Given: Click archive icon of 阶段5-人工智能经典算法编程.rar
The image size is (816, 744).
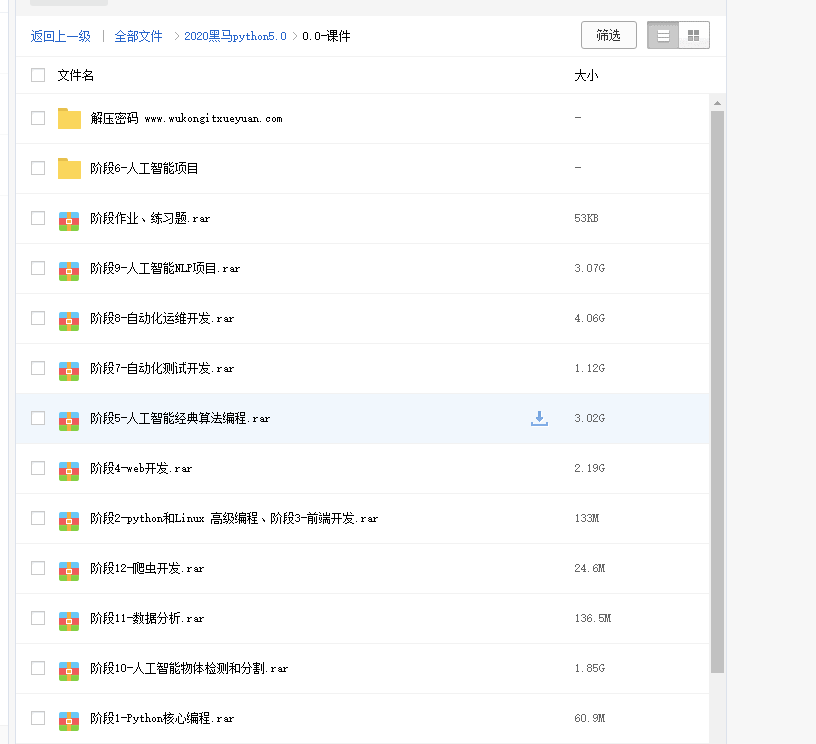Looking at the screenshot, I should (69, 421).
